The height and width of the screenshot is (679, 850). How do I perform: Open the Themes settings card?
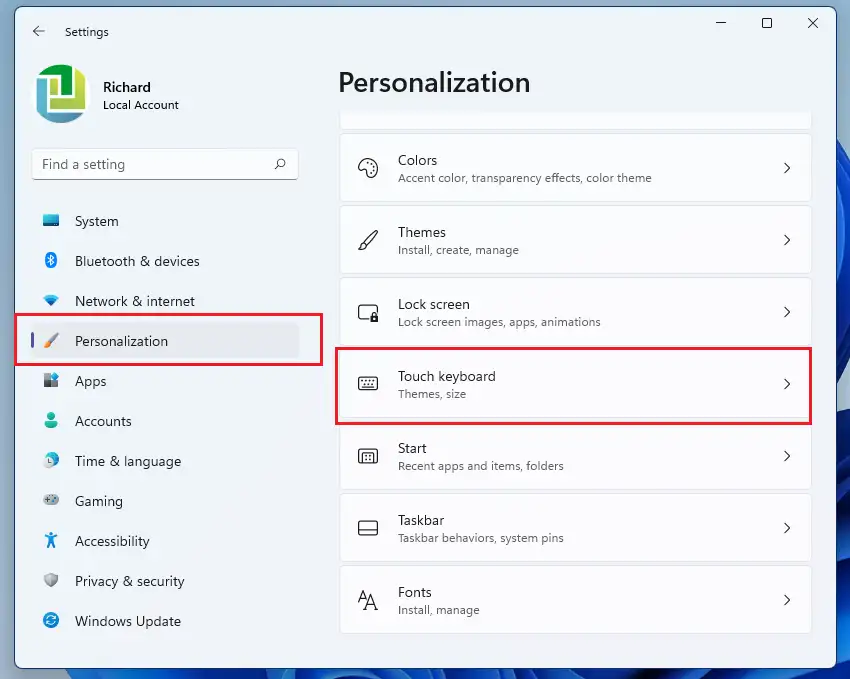pos(575,240)
